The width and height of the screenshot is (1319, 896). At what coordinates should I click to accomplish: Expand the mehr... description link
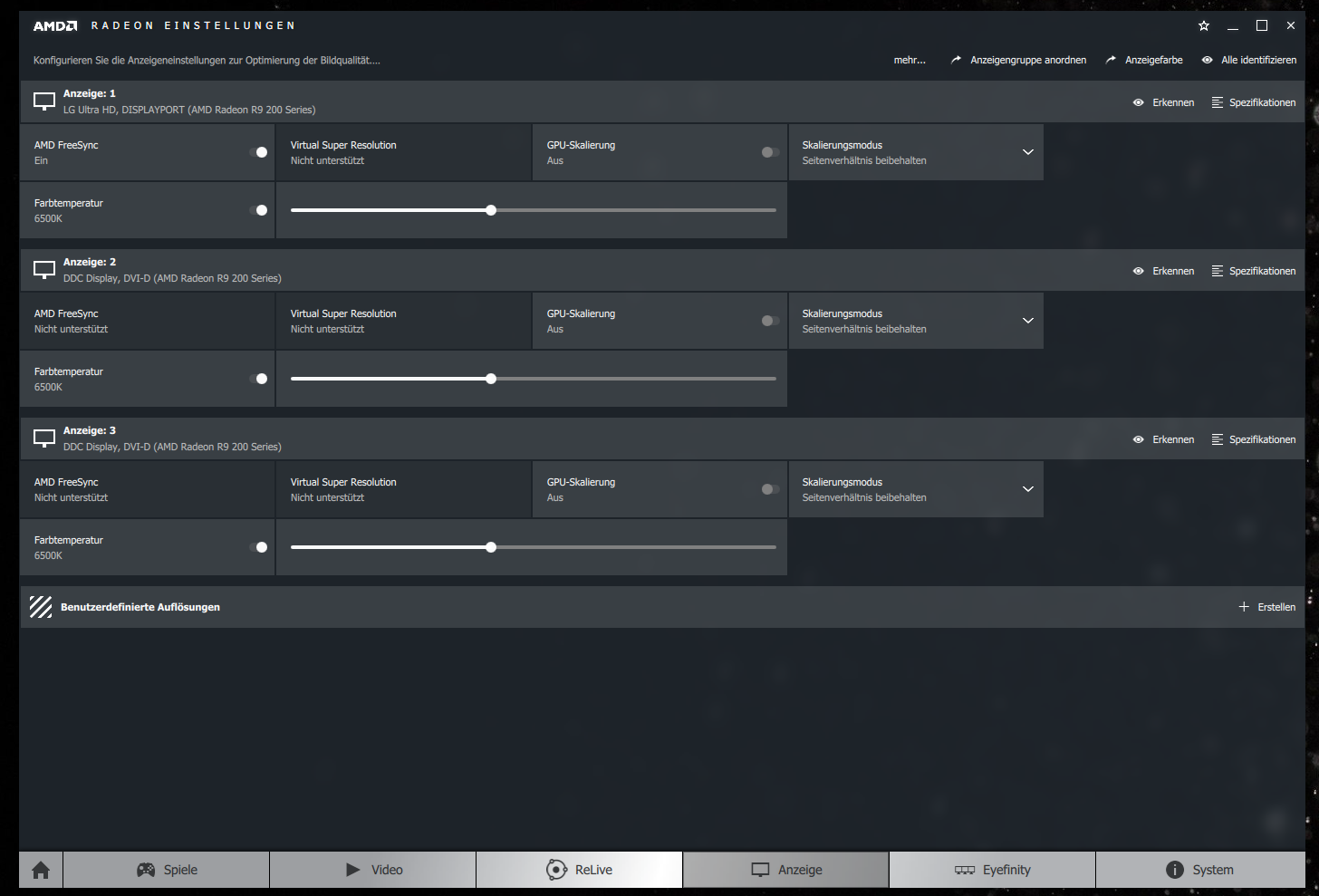tap(910, 60)
